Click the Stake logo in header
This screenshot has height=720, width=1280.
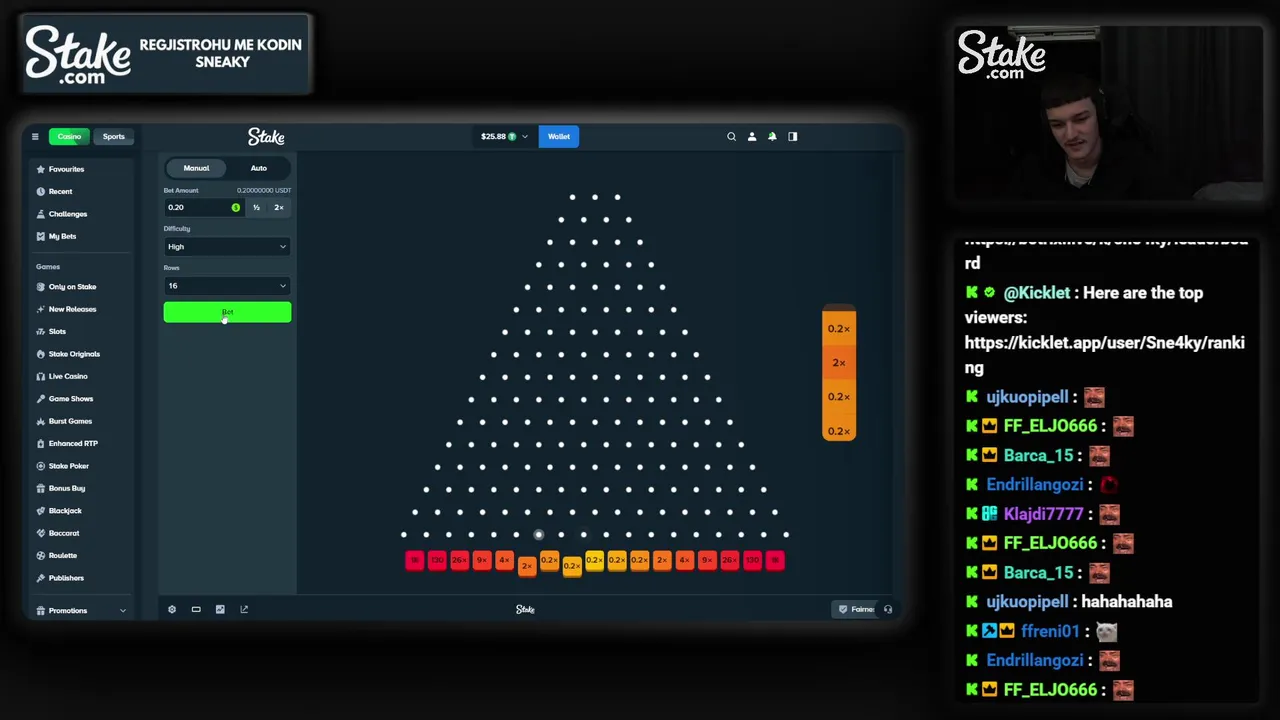pyautogui.click(x=266, y=136)
